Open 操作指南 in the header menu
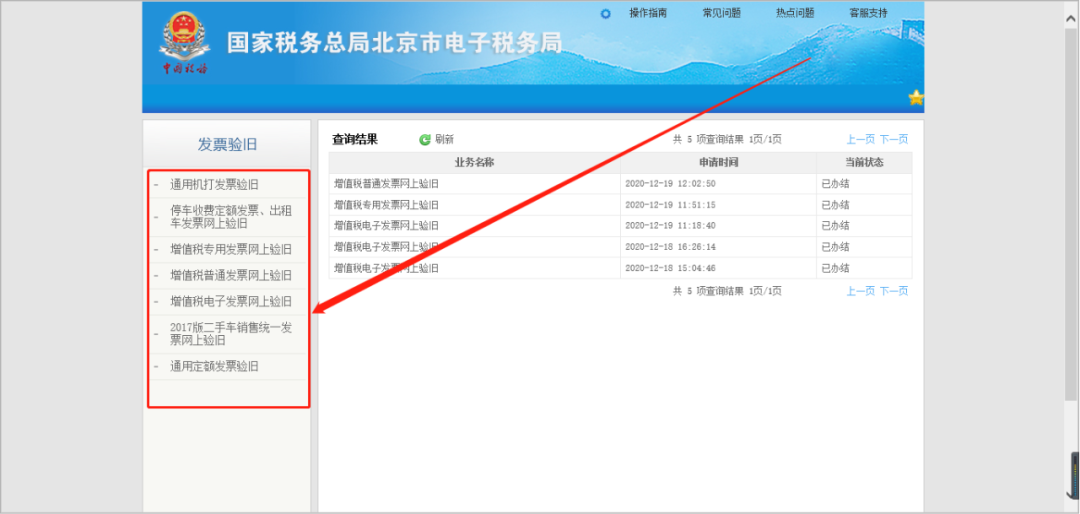 647,13
